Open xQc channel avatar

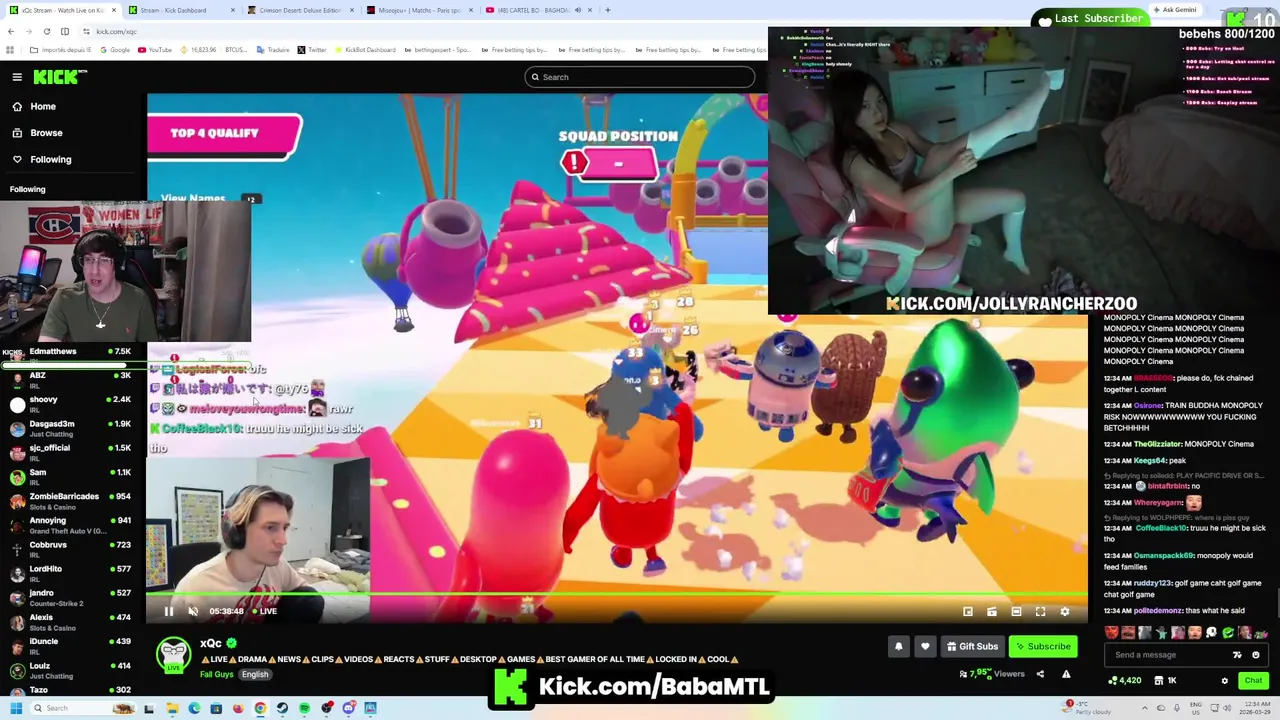(x=174, y=655)
